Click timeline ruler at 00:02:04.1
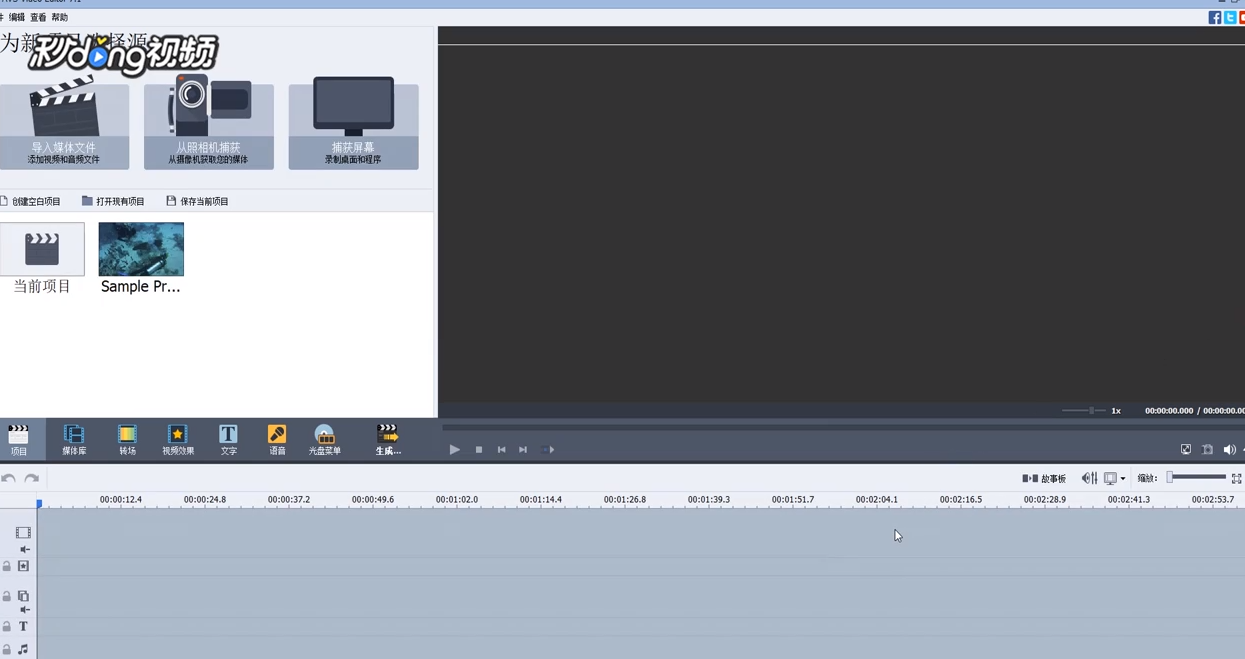1245x659 pixels. [x=877, y=499]
